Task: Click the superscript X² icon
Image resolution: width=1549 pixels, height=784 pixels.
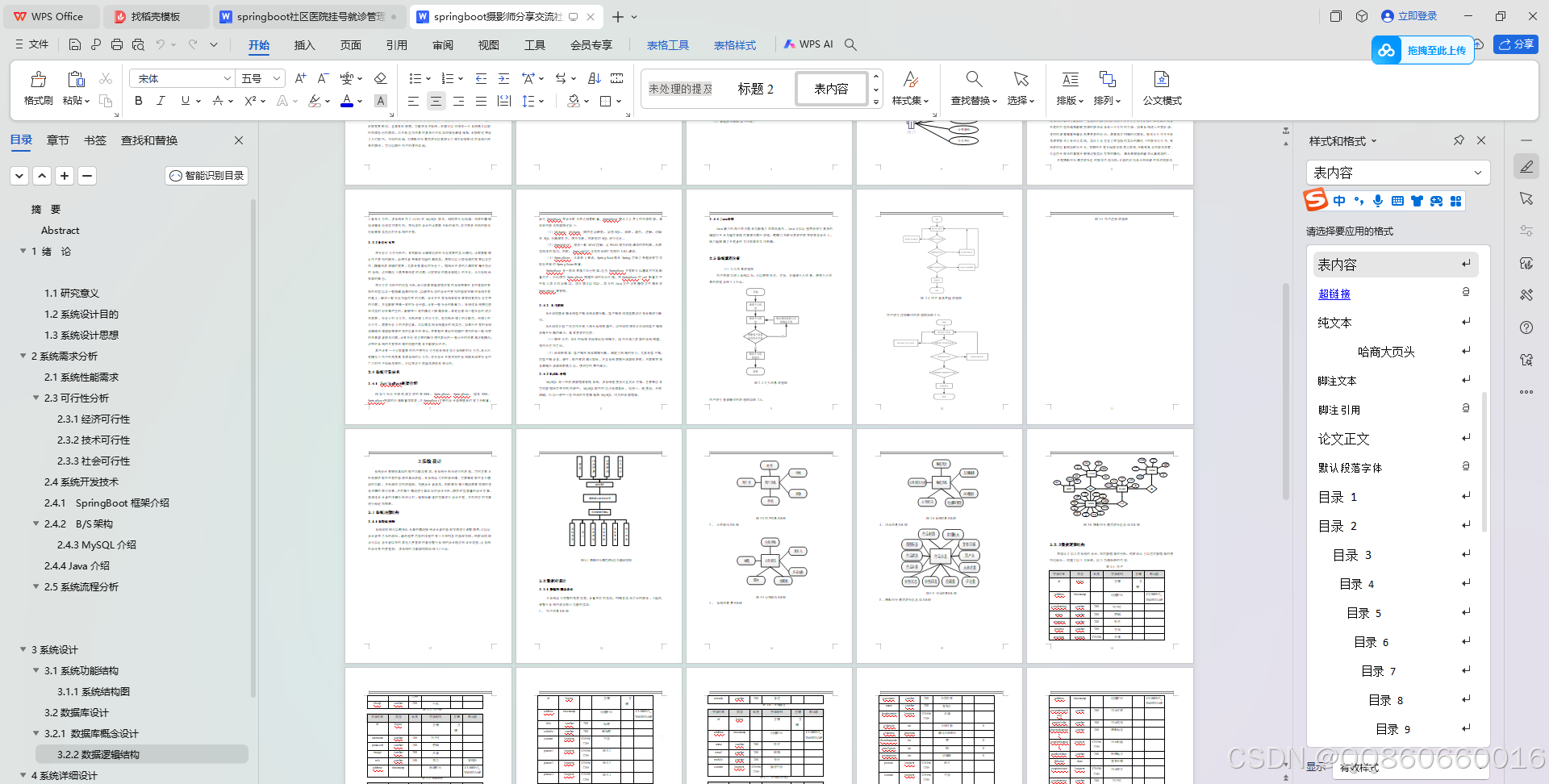Action: click(x=251, y=101)
